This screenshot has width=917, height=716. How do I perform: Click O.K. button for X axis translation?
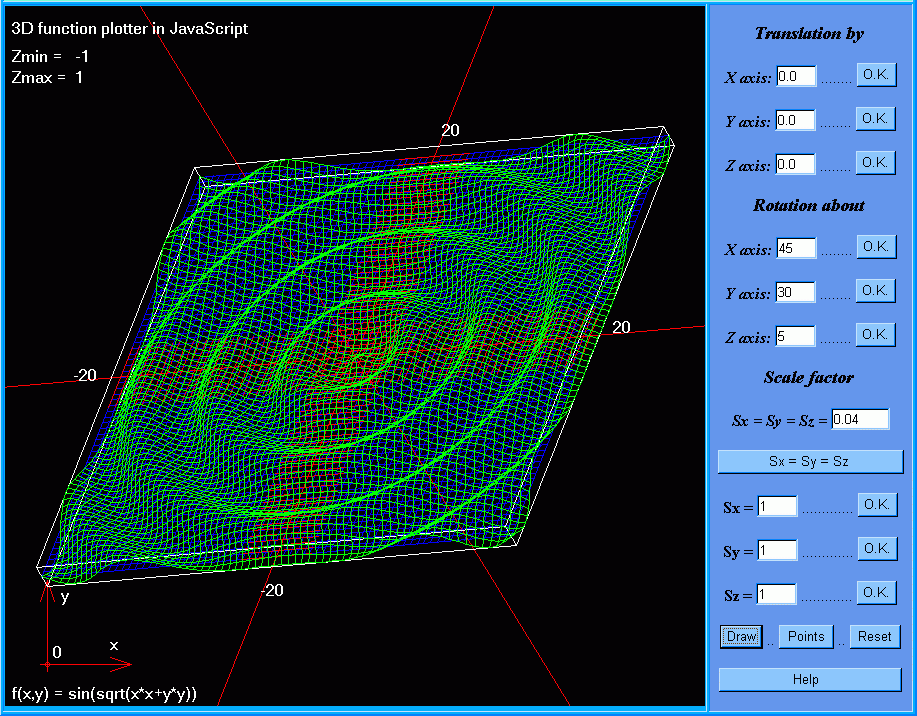click(x=875, y=75)
